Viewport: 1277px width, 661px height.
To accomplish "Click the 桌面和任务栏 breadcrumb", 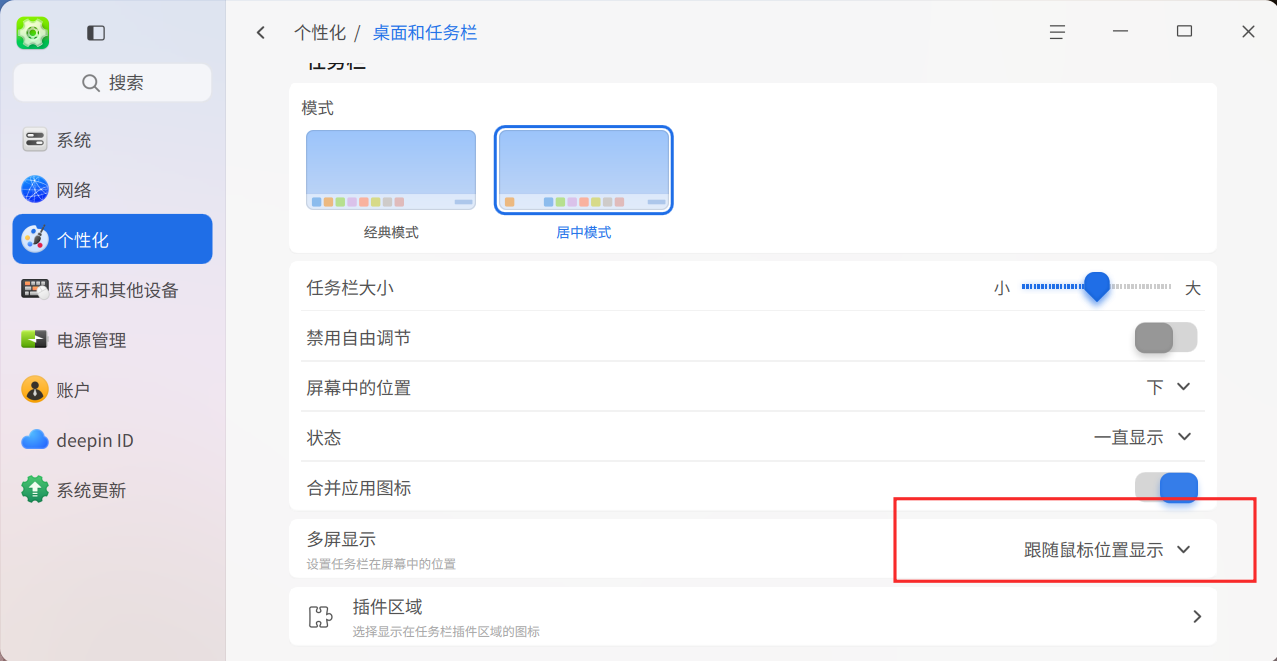I will tap(425, 33).
